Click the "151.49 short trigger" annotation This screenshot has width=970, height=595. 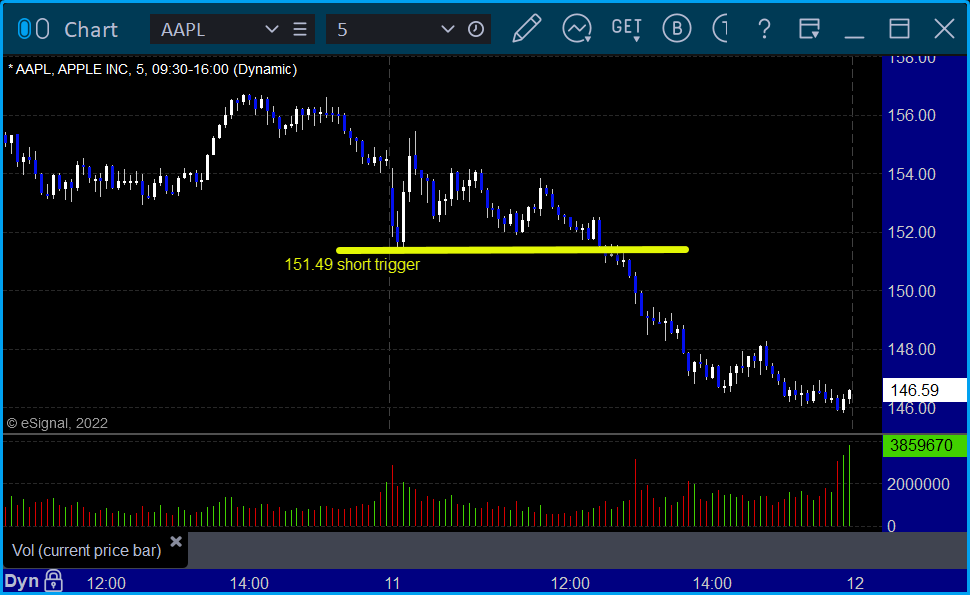pos(352,265)
